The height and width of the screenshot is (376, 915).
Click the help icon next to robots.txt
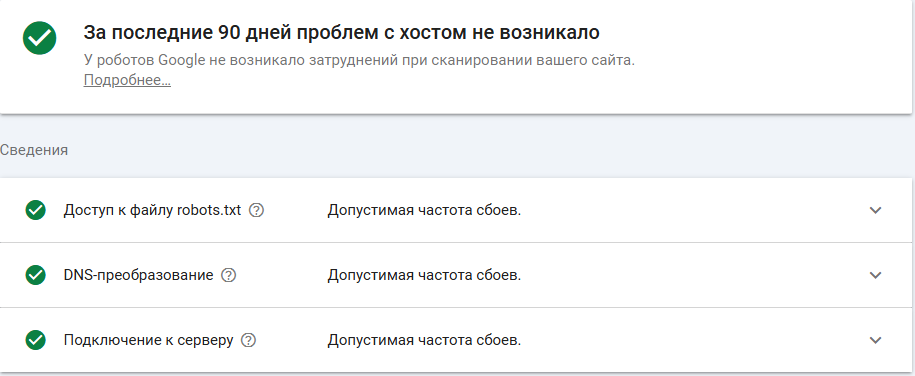coord(256,210)
